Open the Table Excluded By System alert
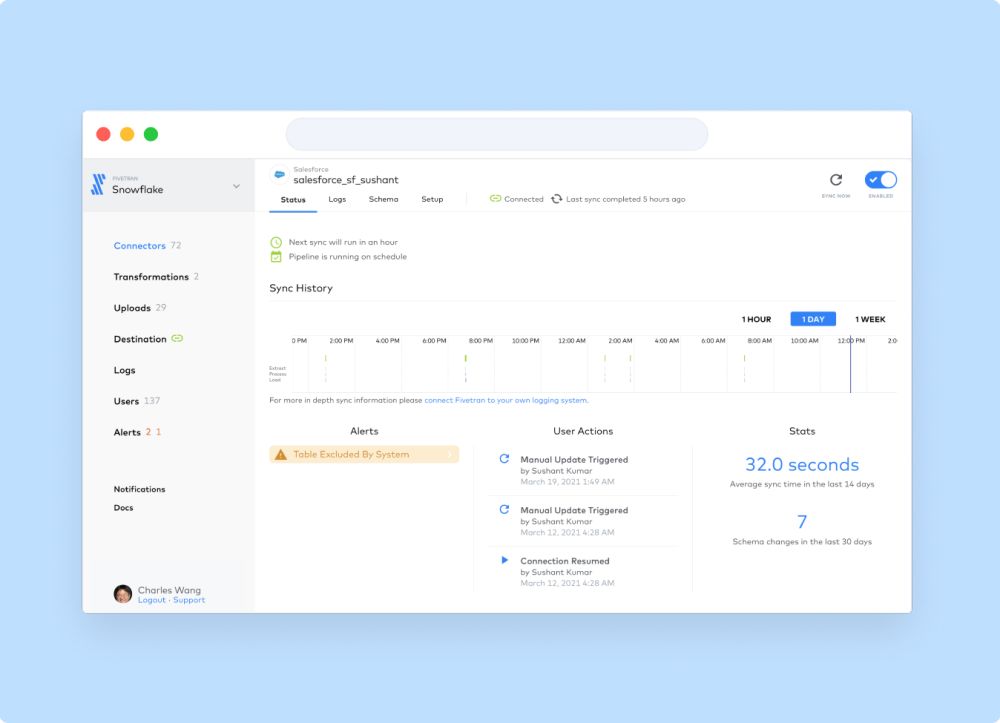 (x=364, y=454)
